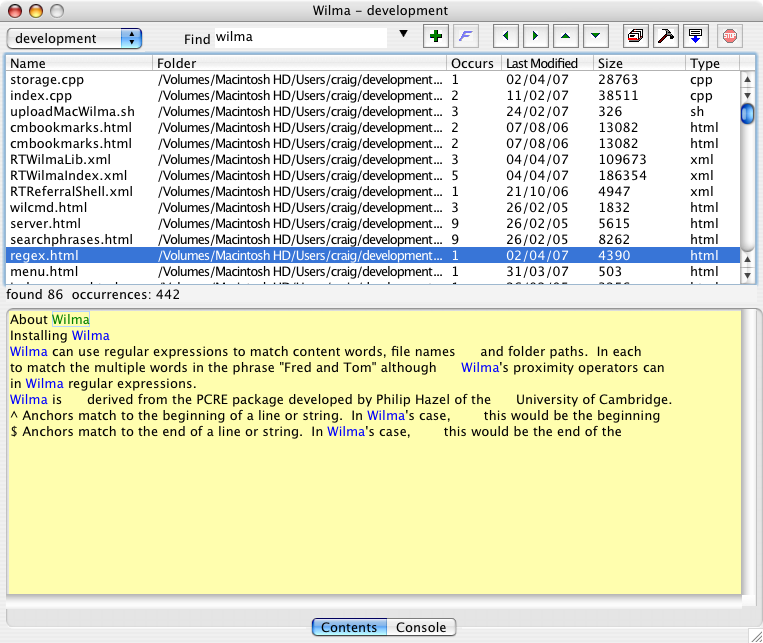Sort by Last Modified column header
The width and height of the screenshot is (763, 643).
tap(547, 63)
